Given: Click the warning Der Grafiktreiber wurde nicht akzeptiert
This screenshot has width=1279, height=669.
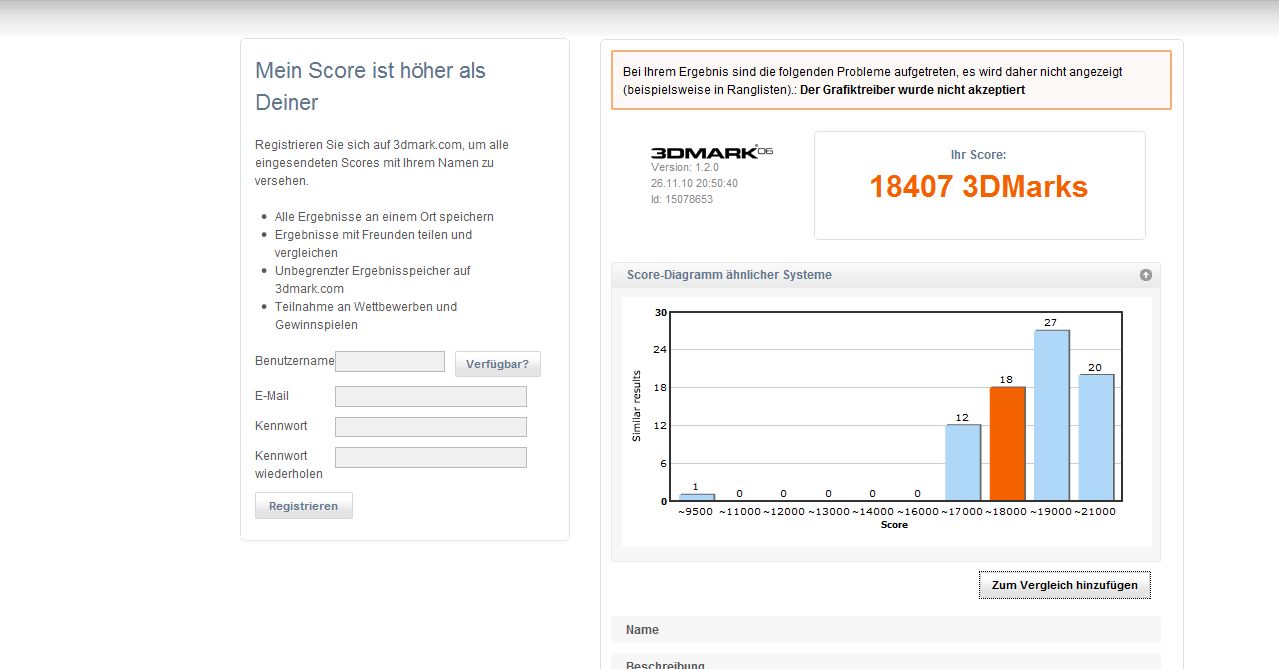Looking at the screenshot, I should click(912, 90).
